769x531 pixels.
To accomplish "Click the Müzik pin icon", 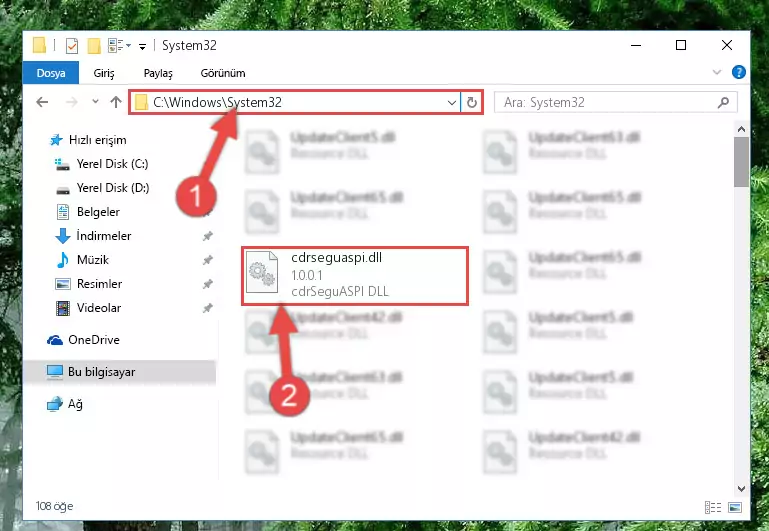I will tap(207, 260).
